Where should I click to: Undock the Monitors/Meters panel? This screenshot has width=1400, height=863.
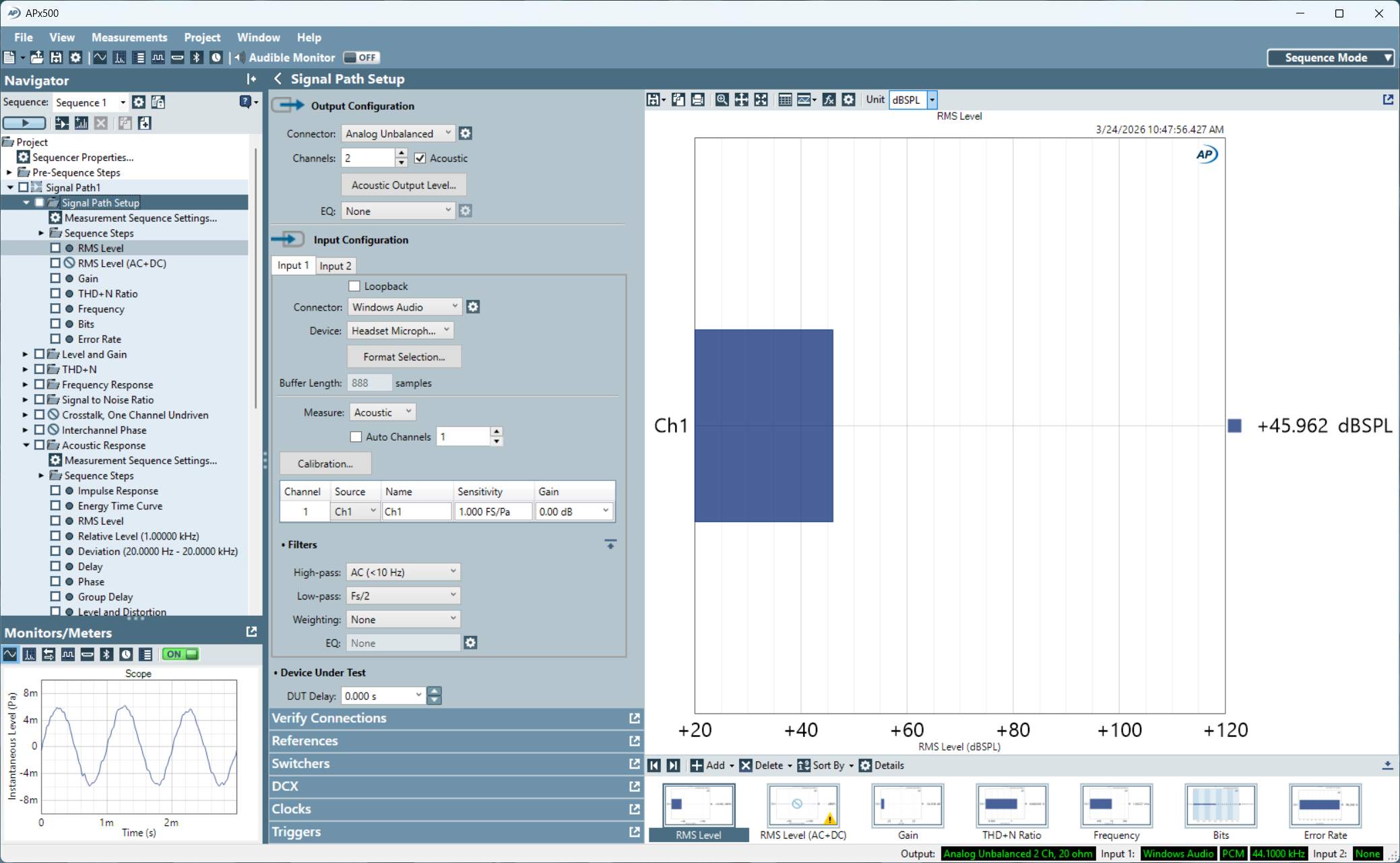[251, 632]
